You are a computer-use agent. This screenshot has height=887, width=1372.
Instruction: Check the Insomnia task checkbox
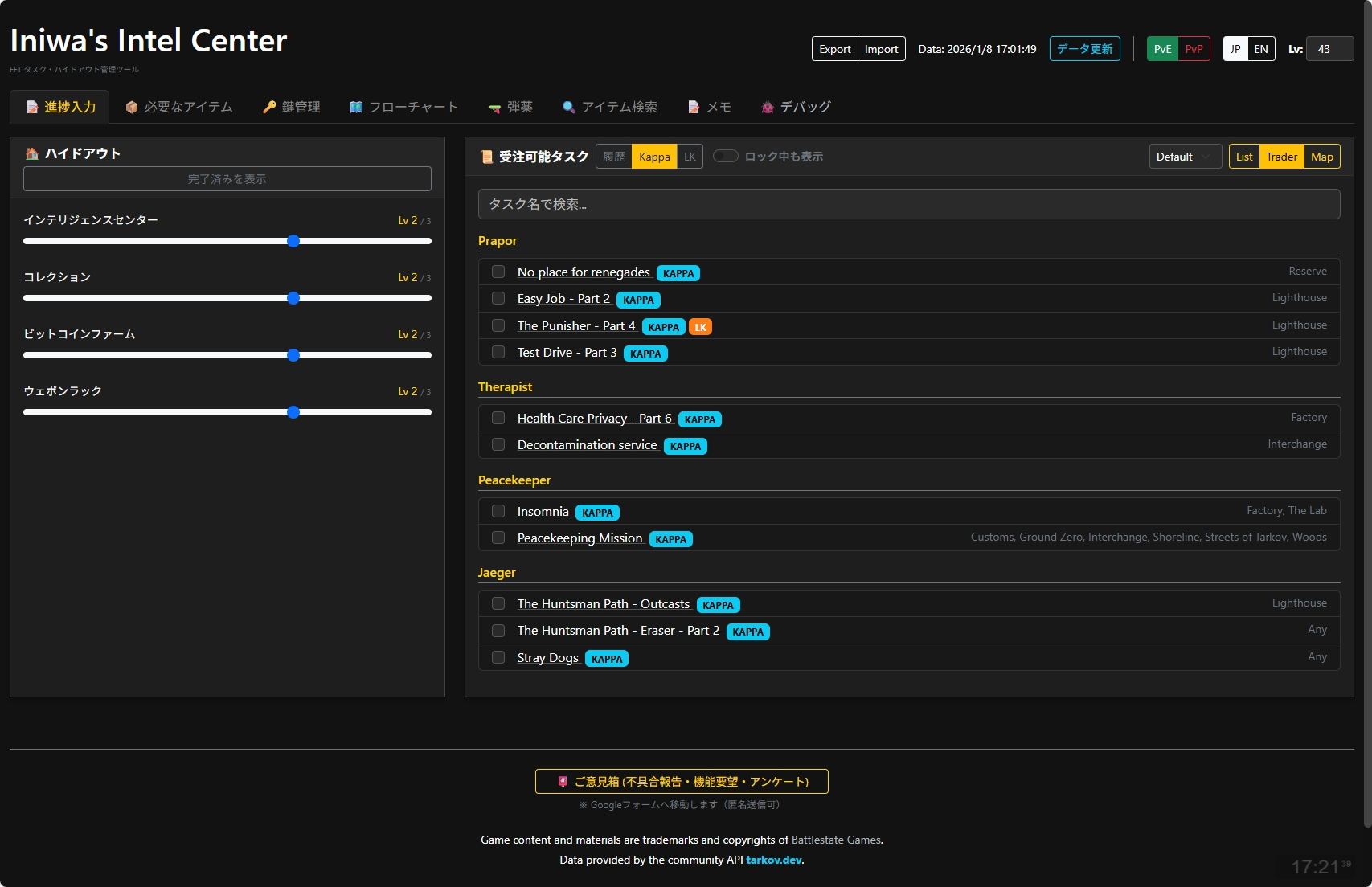pyautogui.click(x=498, y=511)
